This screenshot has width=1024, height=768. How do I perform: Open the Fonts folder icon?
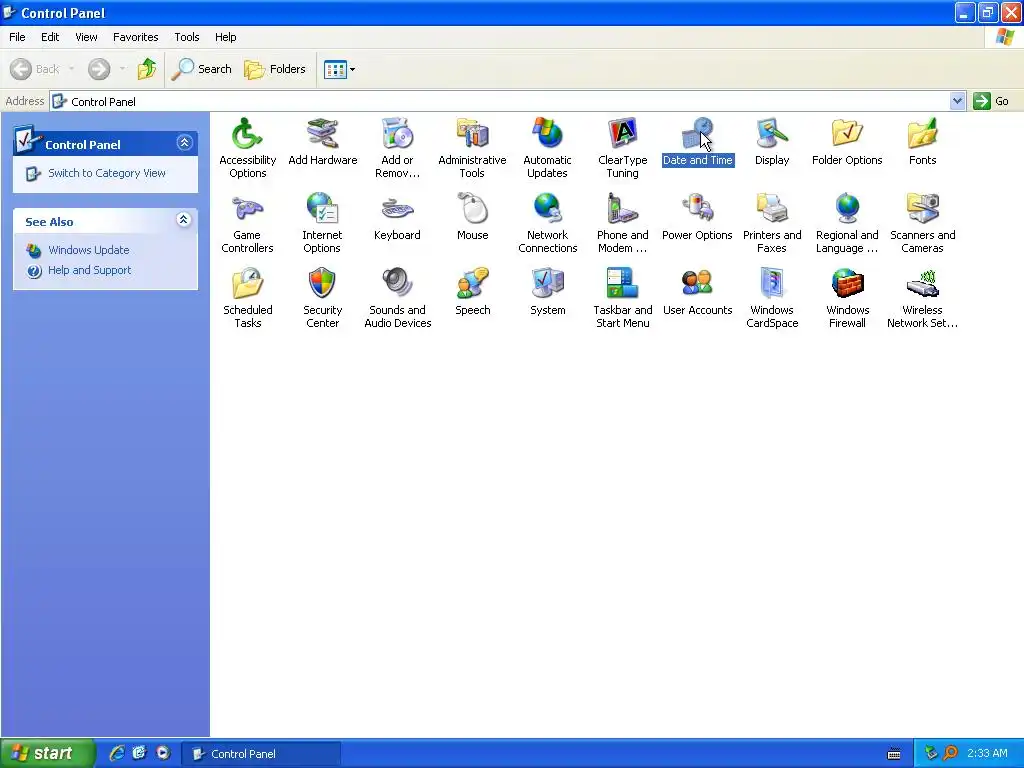(x=922, y=134)
